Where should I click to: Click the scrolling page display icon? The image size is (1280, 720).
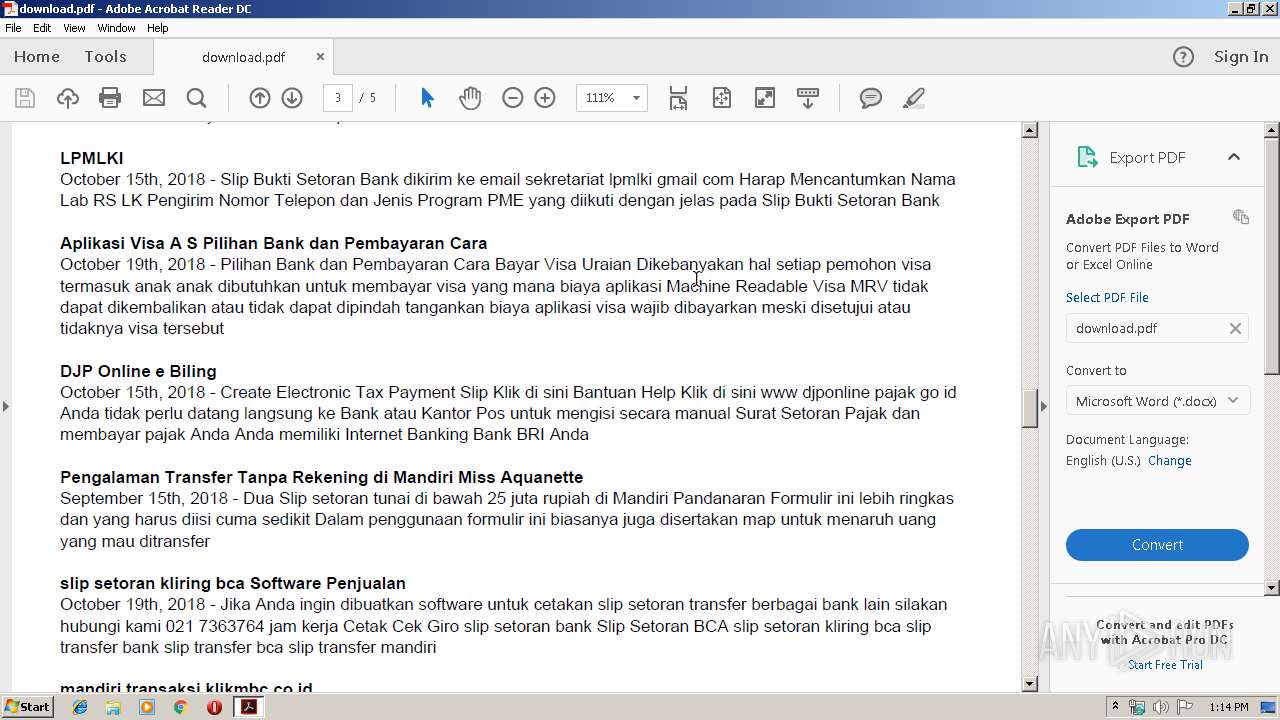678,98
